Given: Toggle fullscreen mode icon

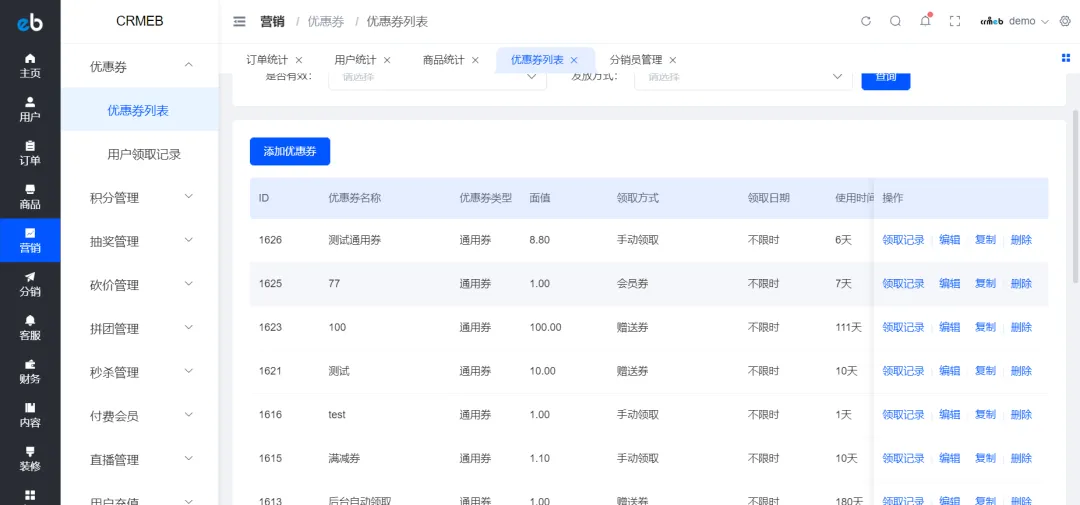Looking at the screenshot, I should (x=954, y=21).
